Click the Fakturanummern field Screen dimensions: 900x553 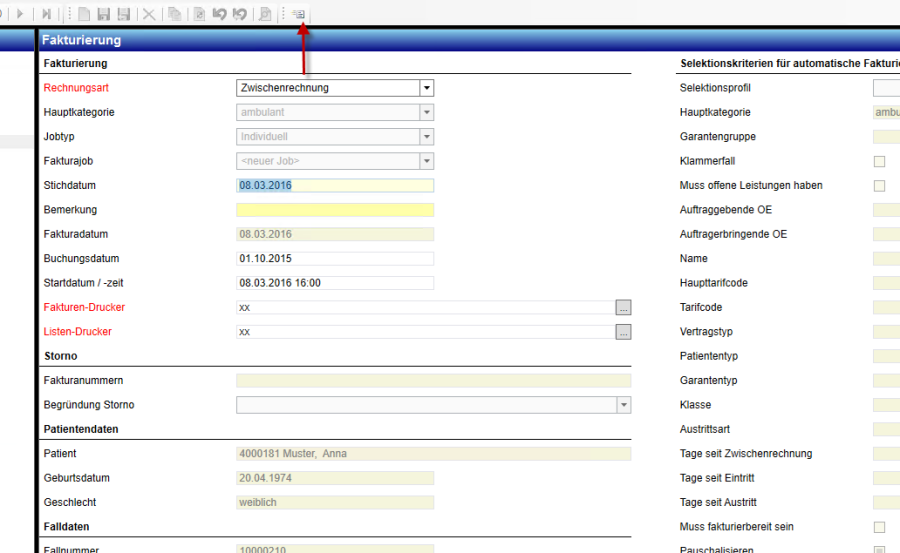click(433, 380)
